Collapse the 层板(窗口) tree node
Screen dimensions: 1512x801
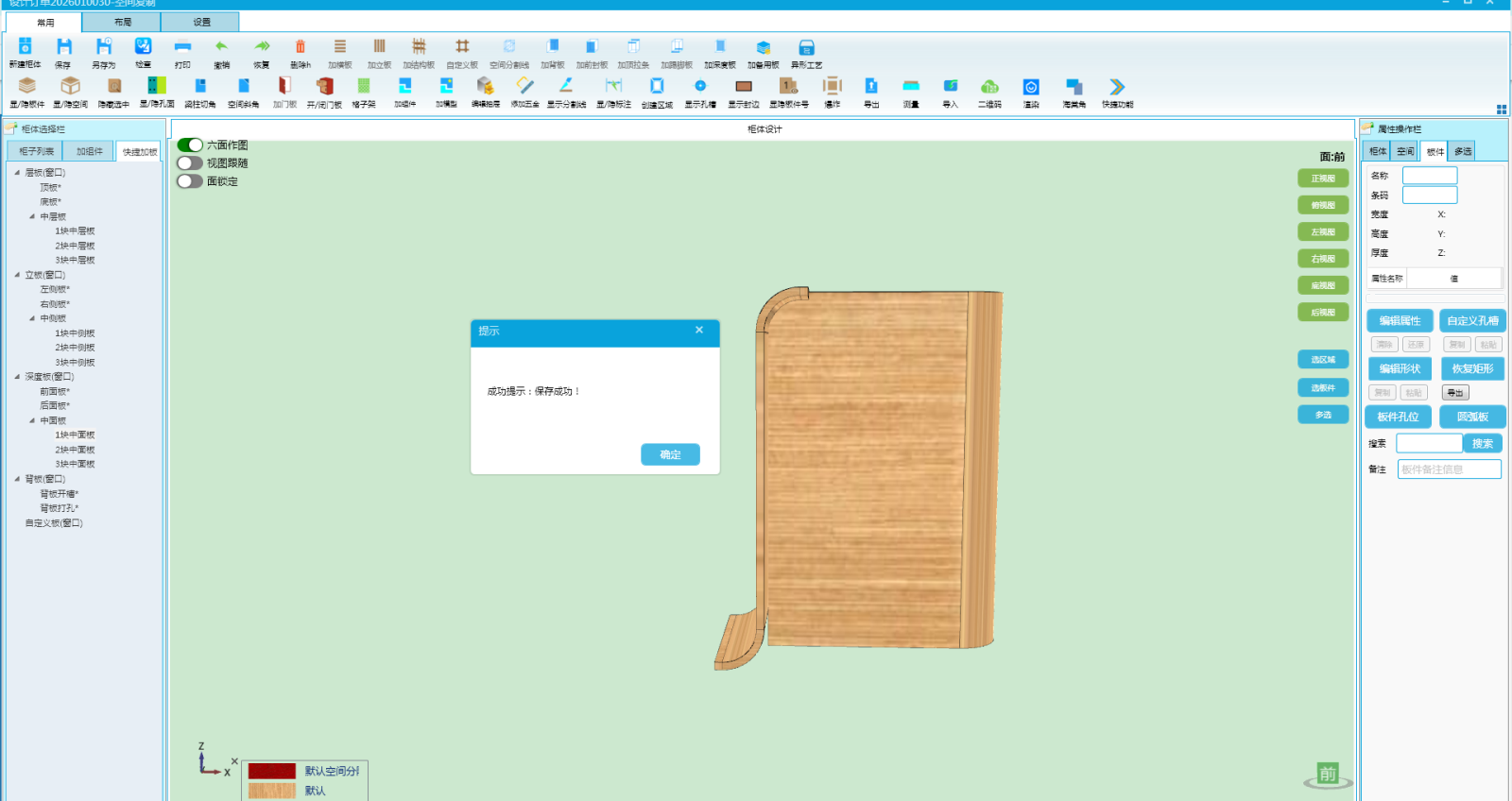click(17, 173)
